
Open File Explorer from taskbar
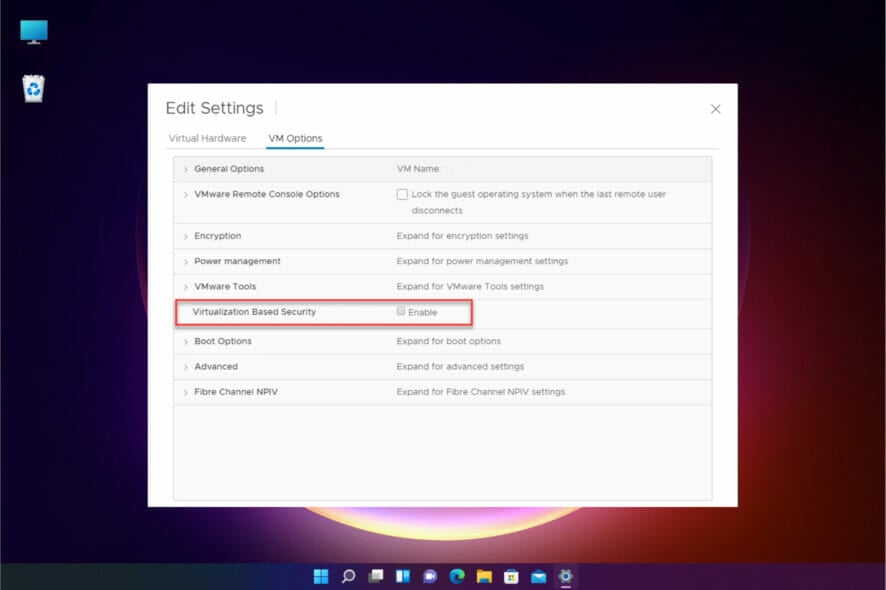click(484, 576)
